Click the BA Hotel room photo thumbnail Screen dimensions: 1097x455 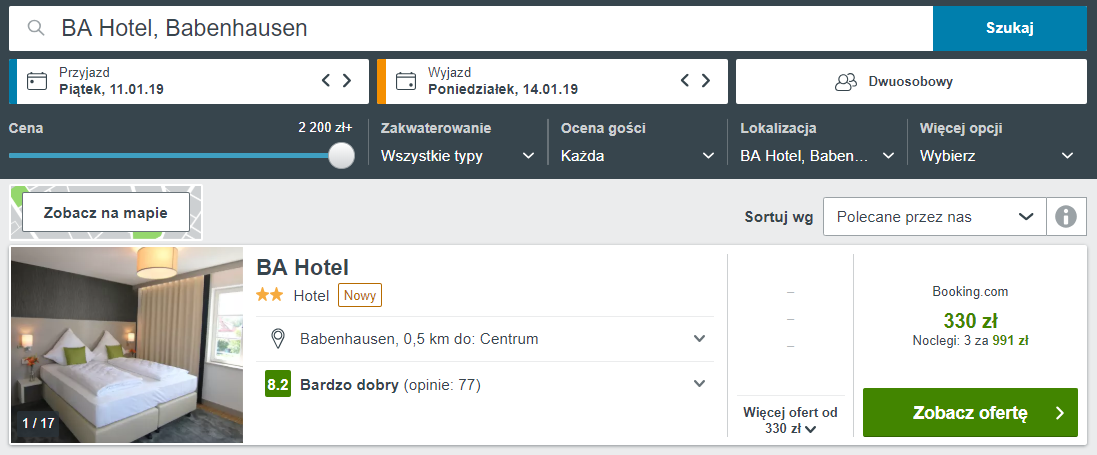coord(127,344)
